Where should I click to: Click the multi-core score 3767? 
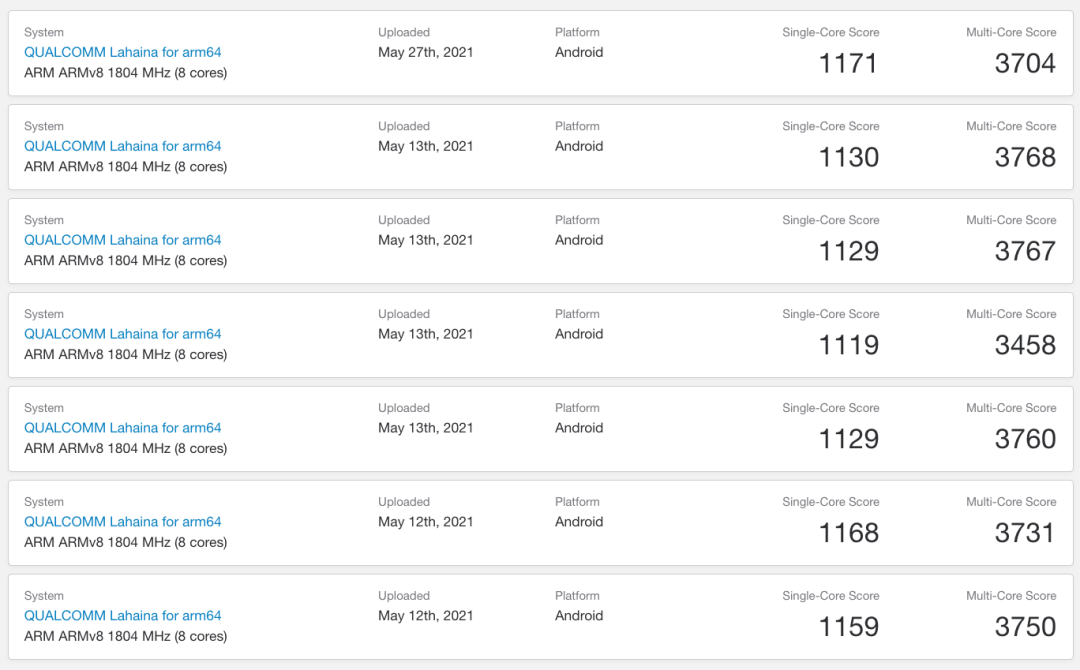pyautogui.click(x=1025, y=251)
